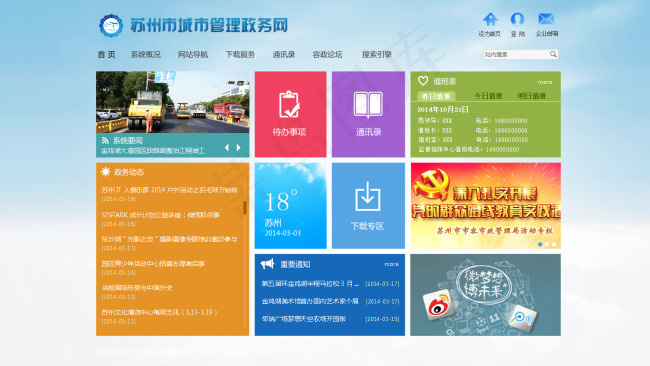This screenshot has height=366, width=650.
Task: Switch to the 明日值班 tab
Action: pyautogui.click(x=532, y=96)
